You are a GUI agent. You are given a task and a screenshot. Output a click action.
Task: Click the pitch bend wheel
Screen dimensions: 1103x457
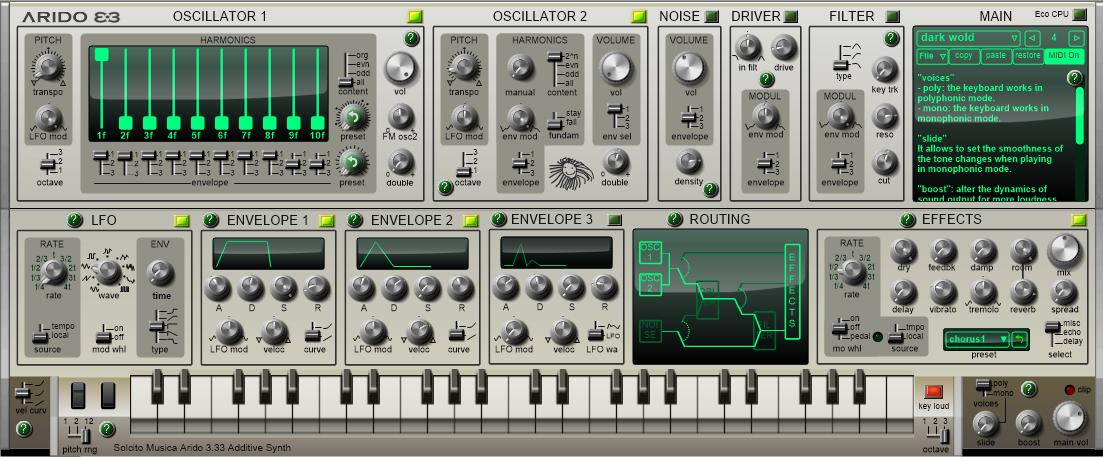77,395
